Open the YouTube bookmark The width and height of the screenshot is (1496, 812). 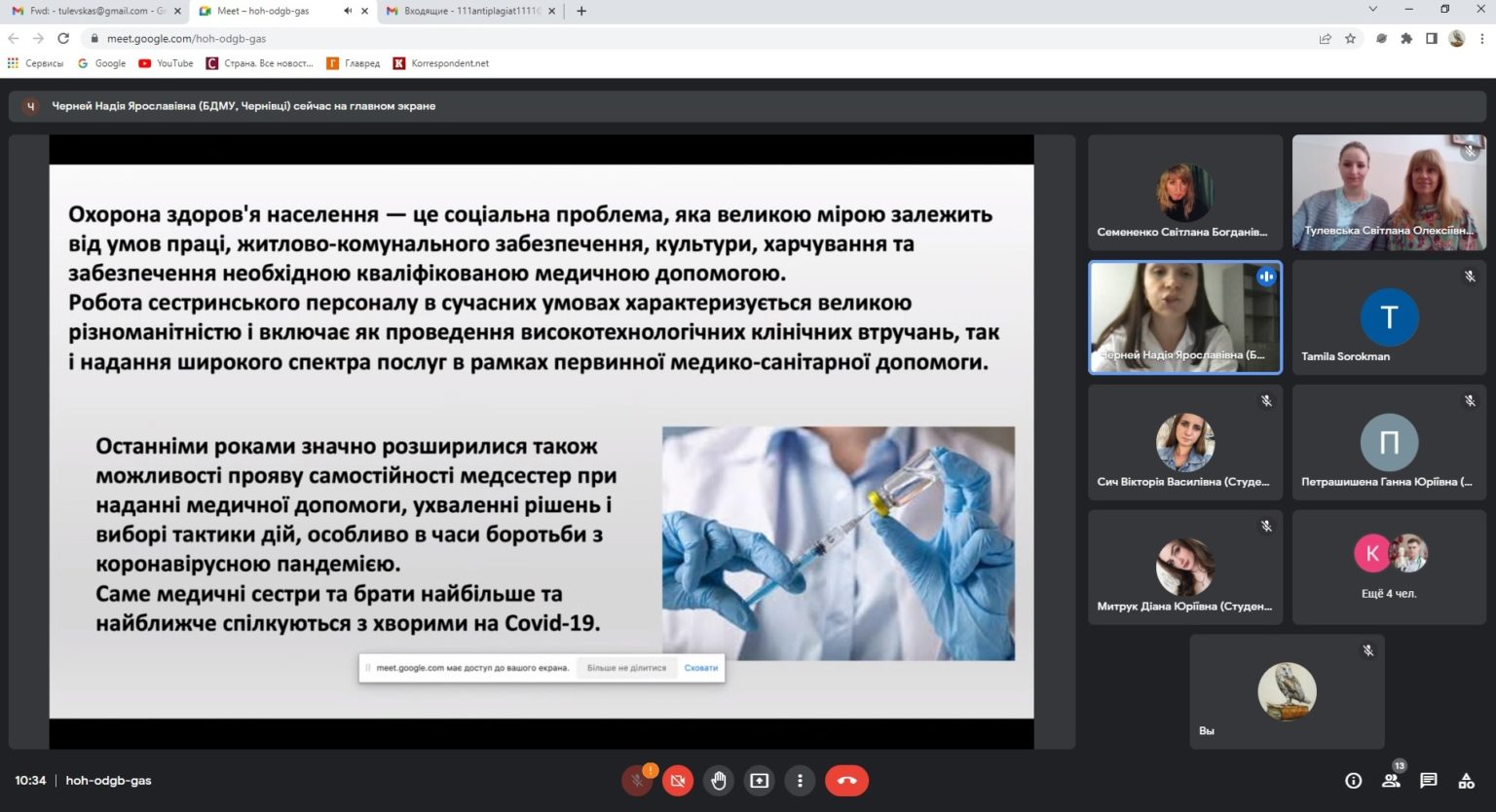point(166,63)
